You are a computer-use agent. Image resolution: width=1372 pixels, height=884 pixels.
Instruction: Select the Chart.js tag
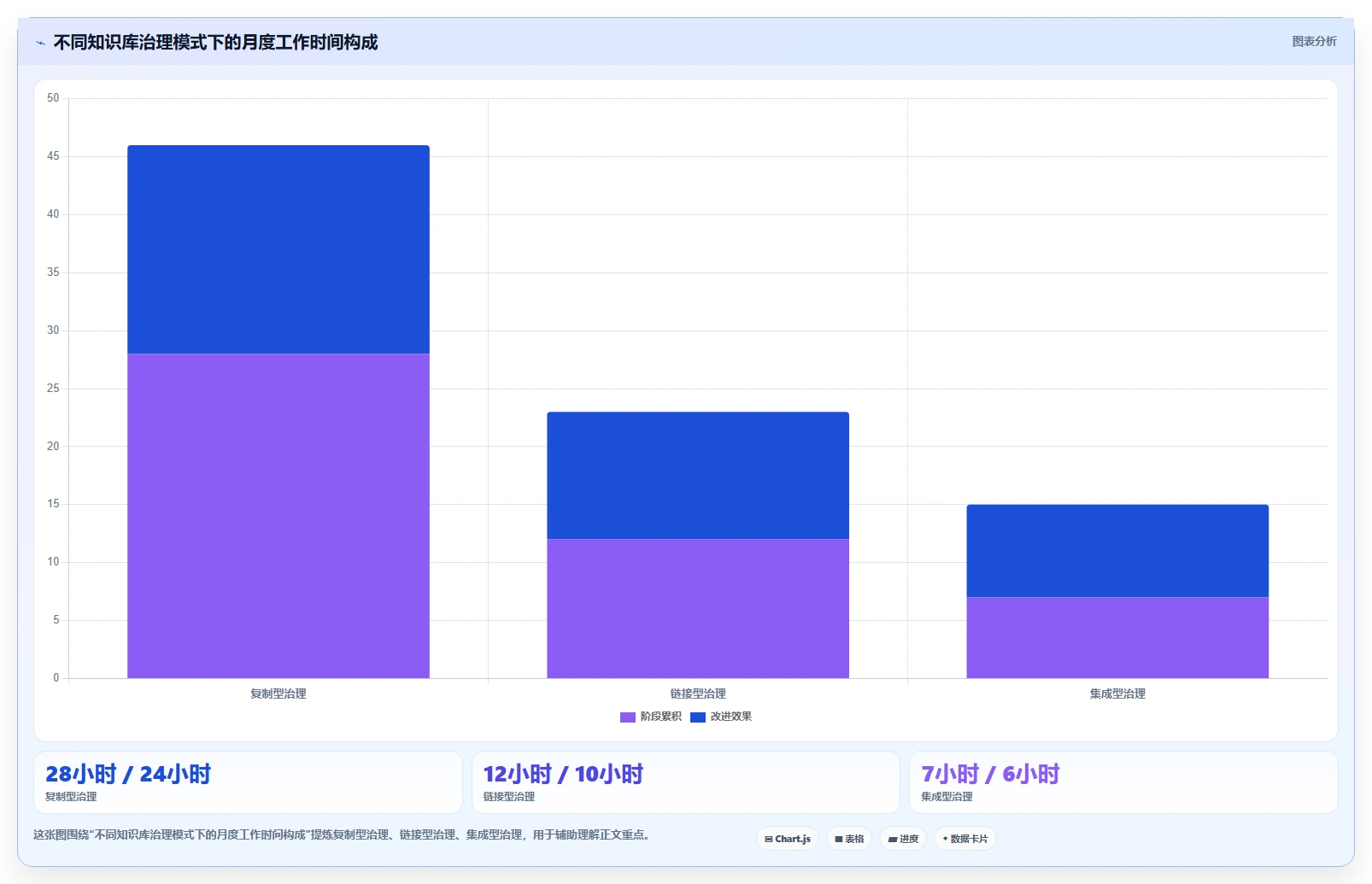788,839
